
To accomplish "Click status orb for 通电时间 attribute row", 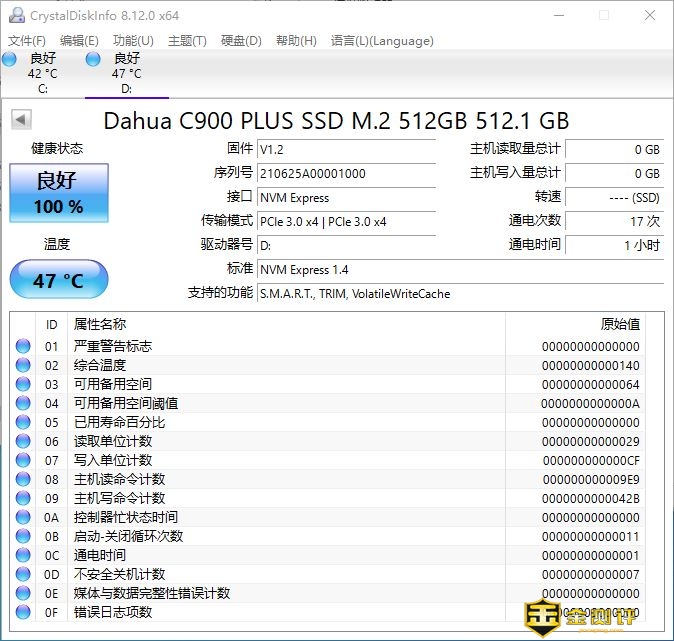I will [x=23, y=556].
